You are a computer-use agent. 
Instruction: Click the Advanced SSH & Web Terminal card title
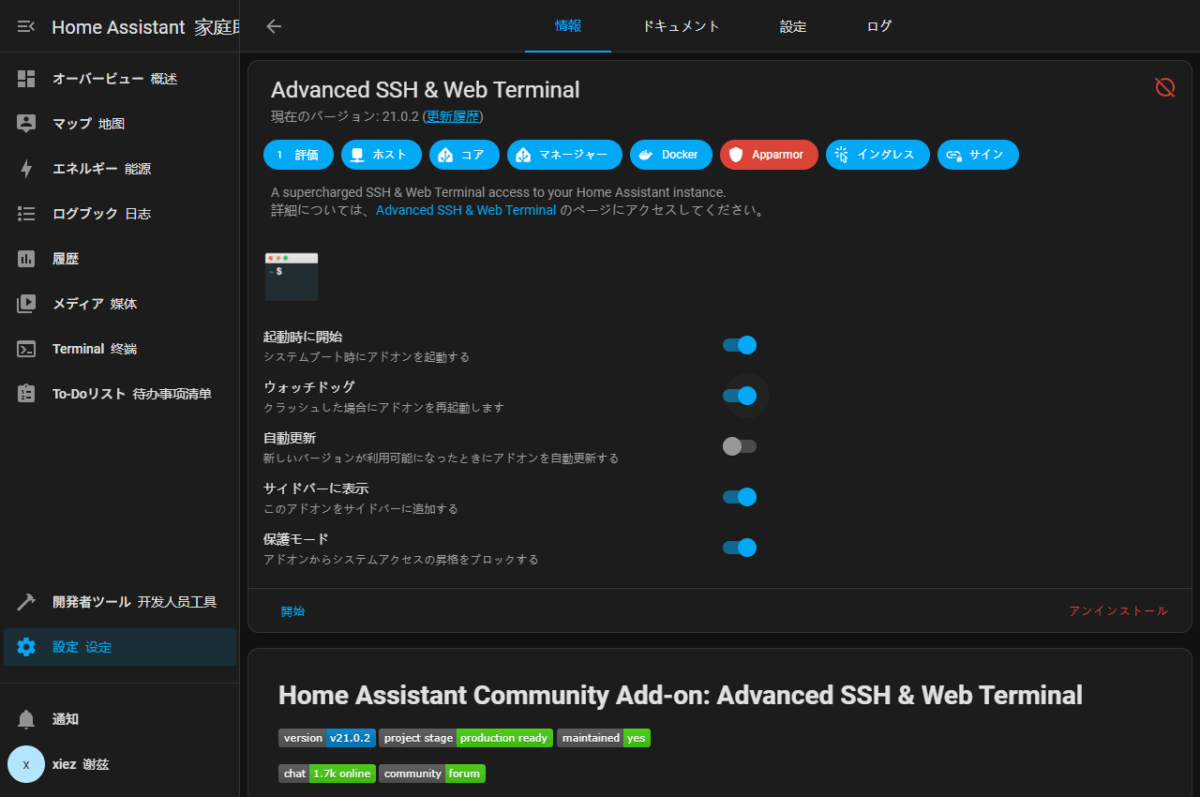425,90
